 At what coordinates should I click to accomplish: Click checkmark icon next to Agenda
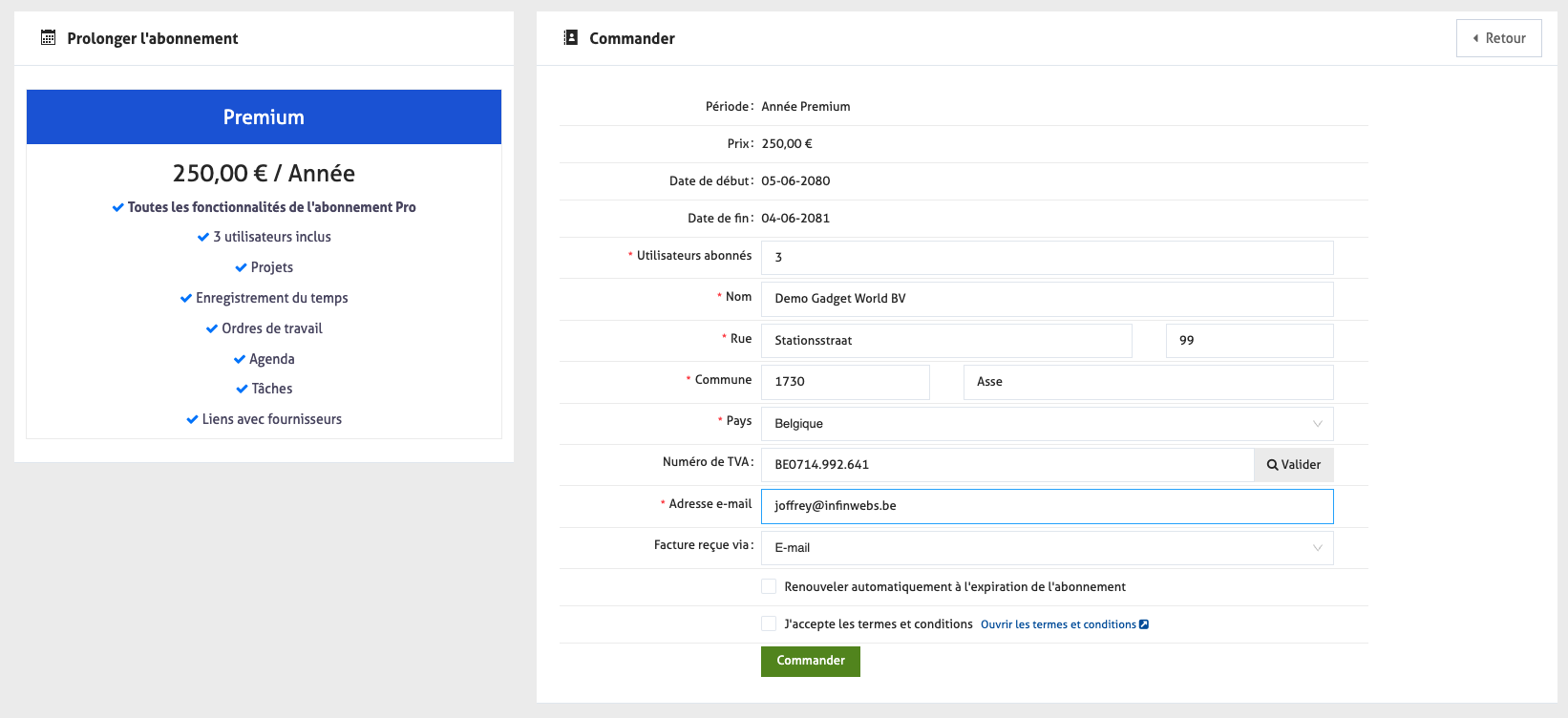(239, 359)
